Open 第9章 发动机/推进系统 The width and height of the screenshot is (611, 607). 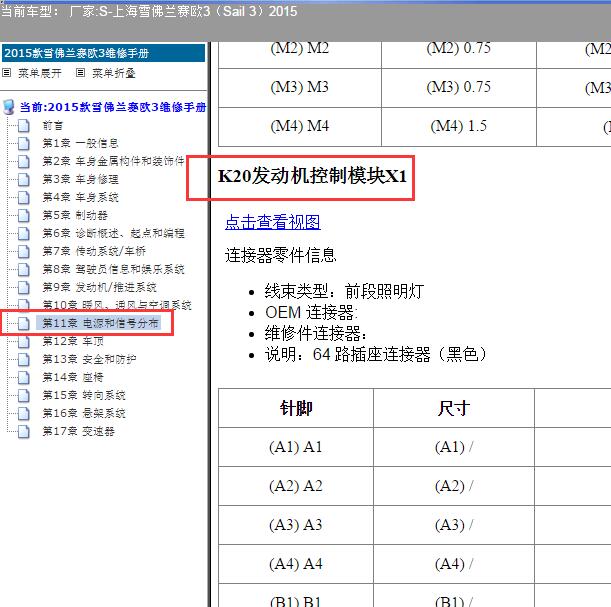pos(99,288)
